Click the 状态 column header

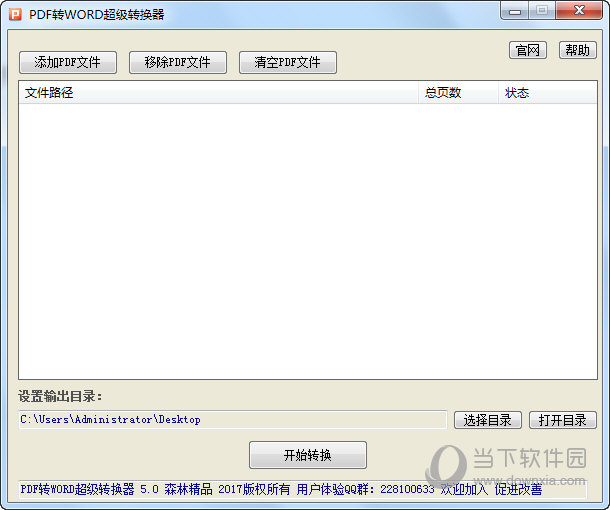[x=548, y=93]
